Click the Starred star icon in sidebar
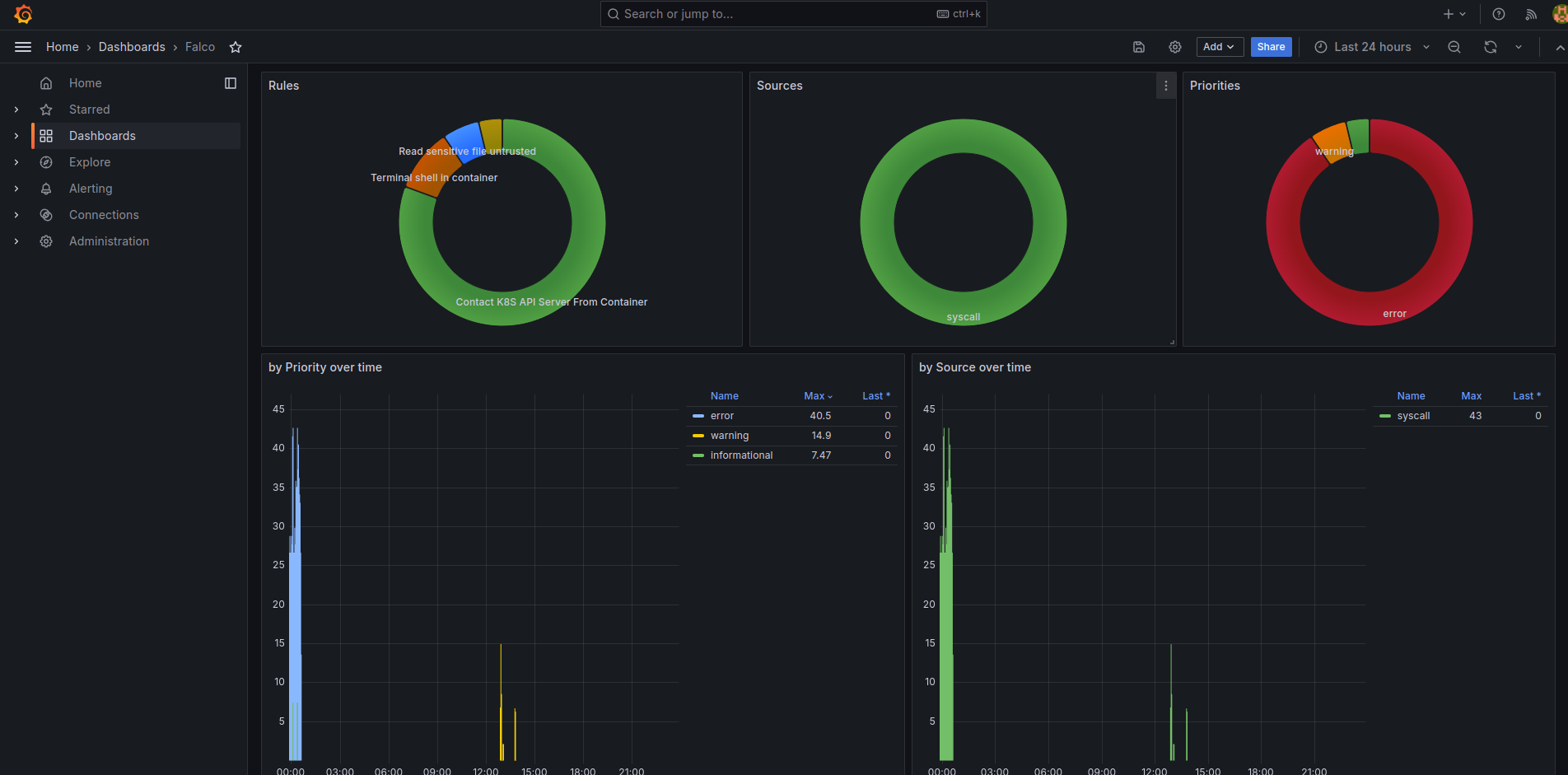 [x=46, y=110]
